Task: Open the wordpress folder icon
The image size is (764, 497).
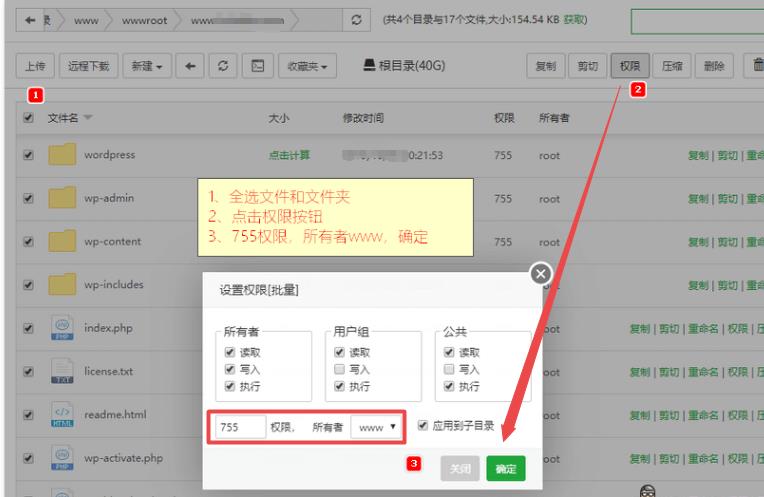Action: (x=62, y=154)
